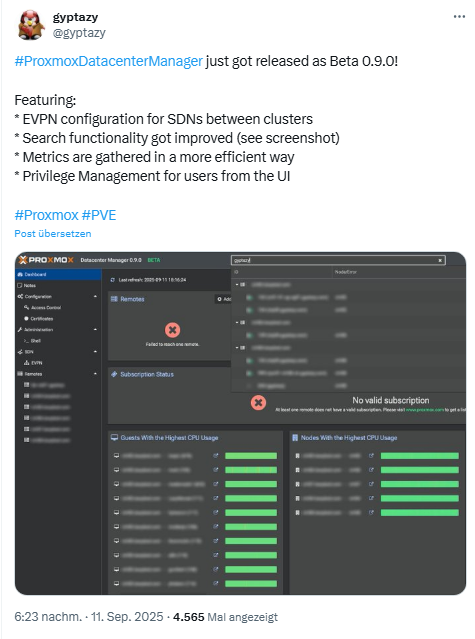Click the Access Control key icon
The height and width of the screenshot is (639, 475).
coord(26,307)
